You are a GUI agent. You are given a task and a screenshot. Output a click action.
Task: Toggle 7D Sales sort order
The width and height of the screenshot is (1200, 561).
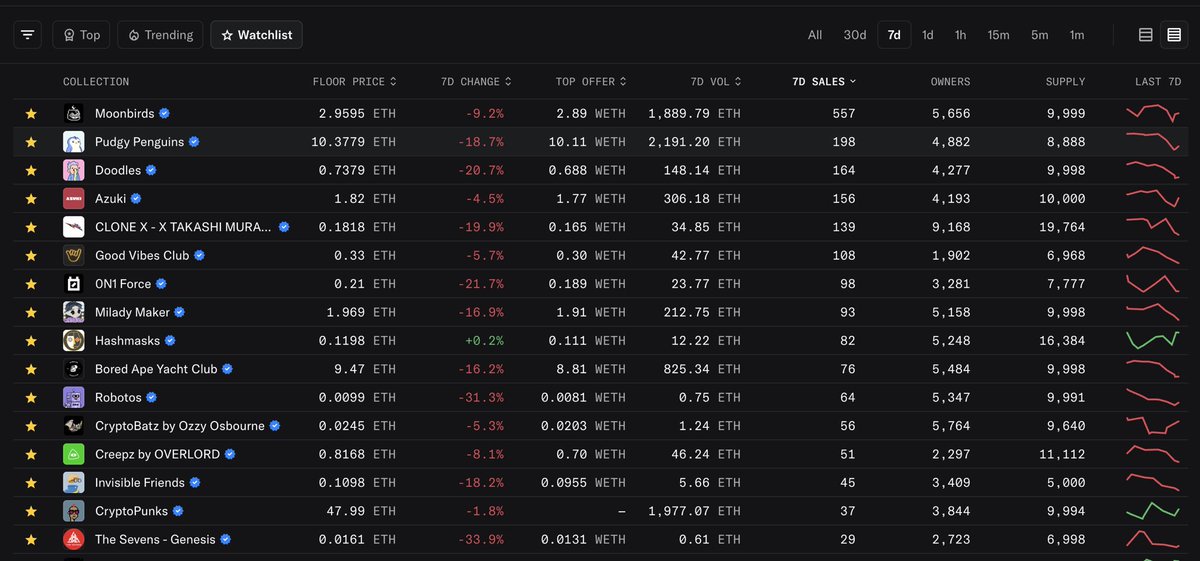pyautogui.click(x=824, y=82)
